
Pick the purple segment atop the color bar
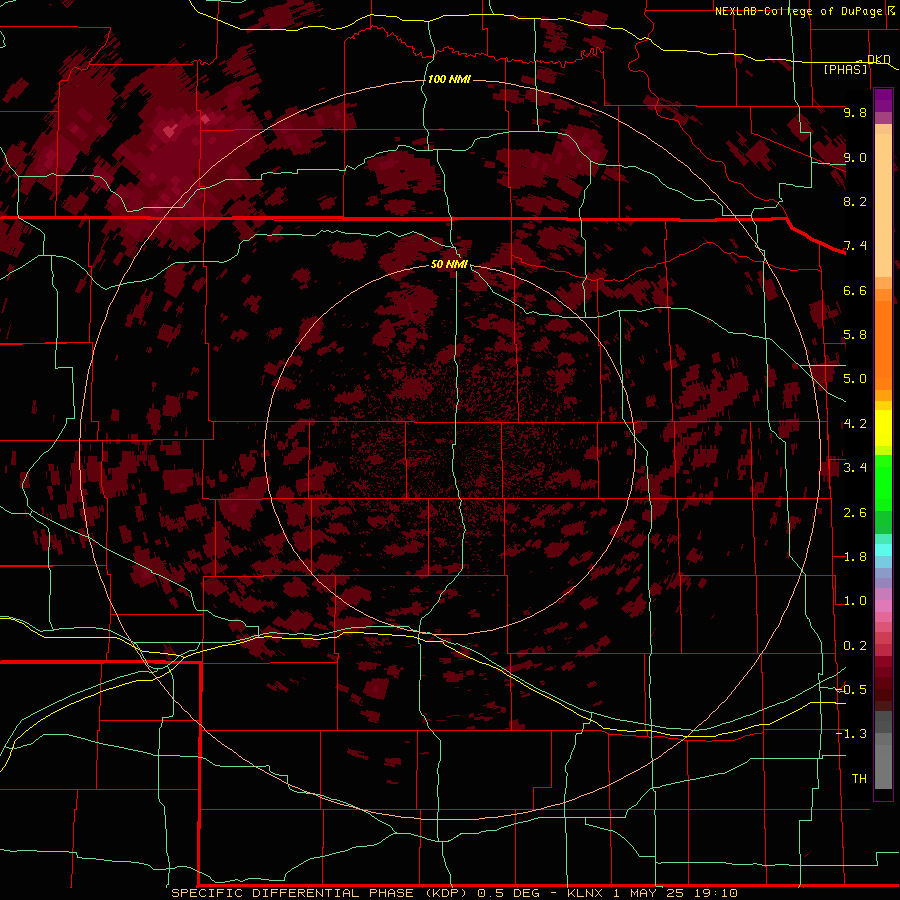883,100
